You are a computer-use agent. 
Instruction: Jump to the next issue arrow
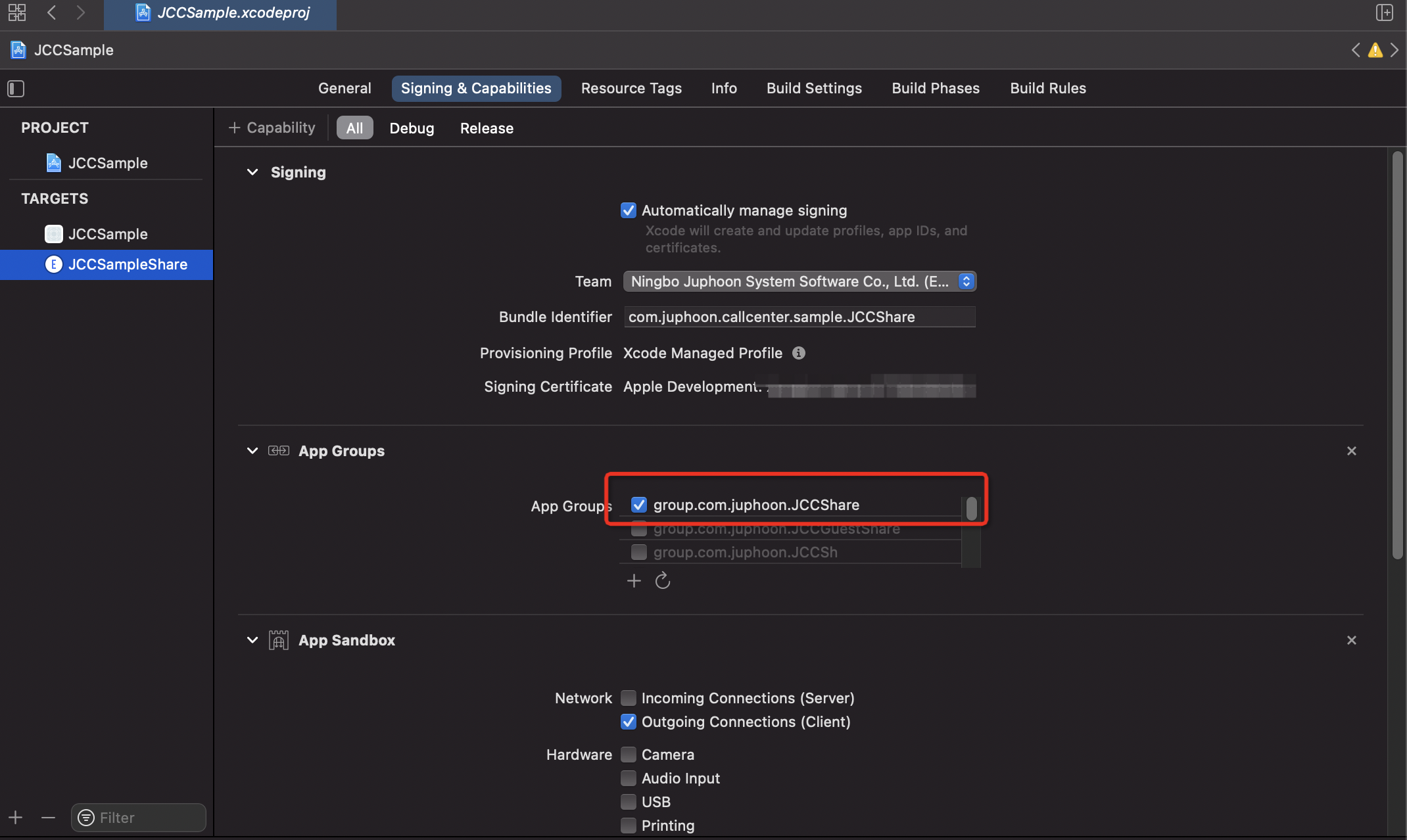pyautogui.click(x=1394, y=50)
